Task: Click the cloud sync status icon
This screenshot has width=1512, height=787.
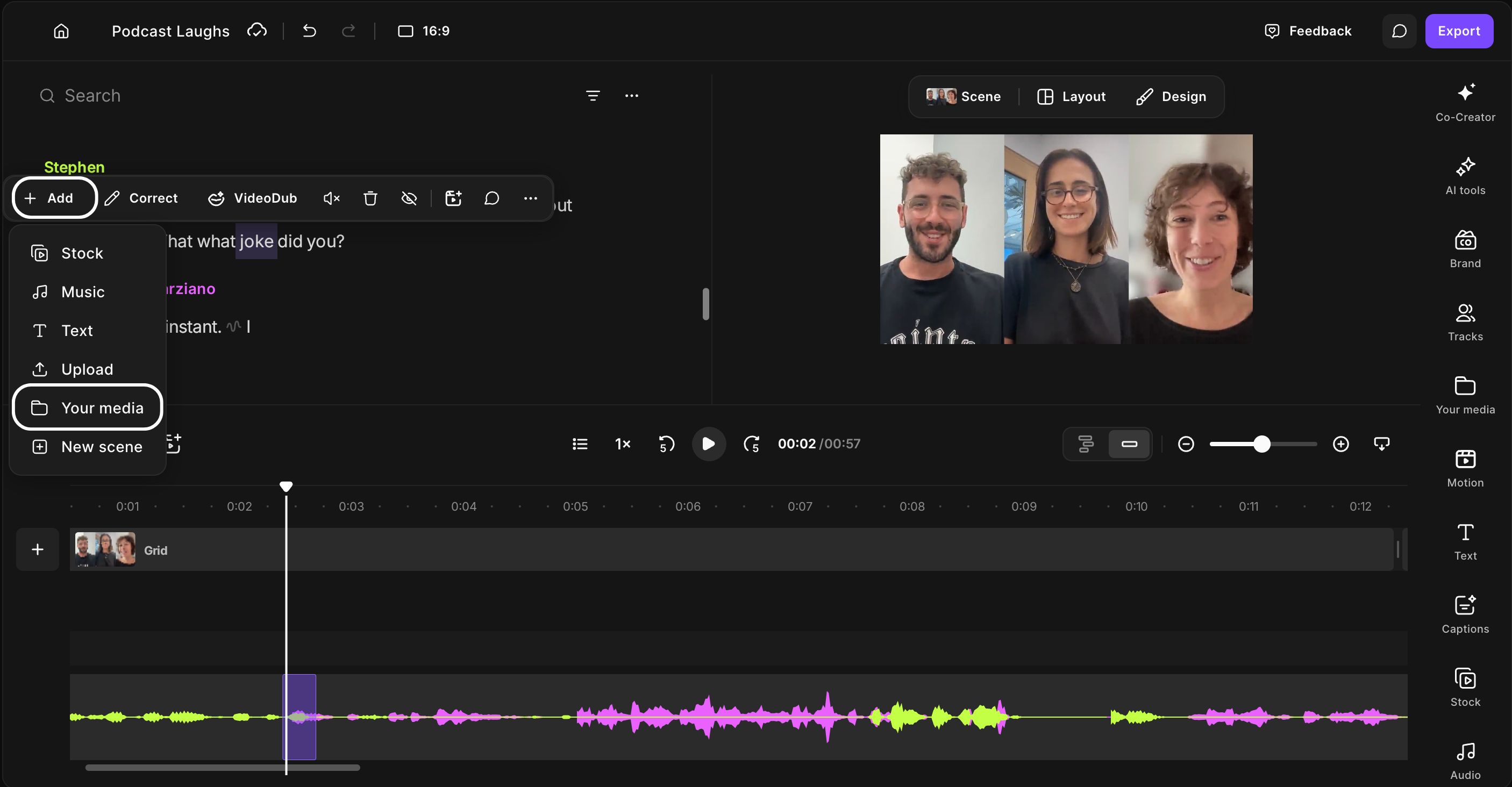Action: (x=256, y=31)
